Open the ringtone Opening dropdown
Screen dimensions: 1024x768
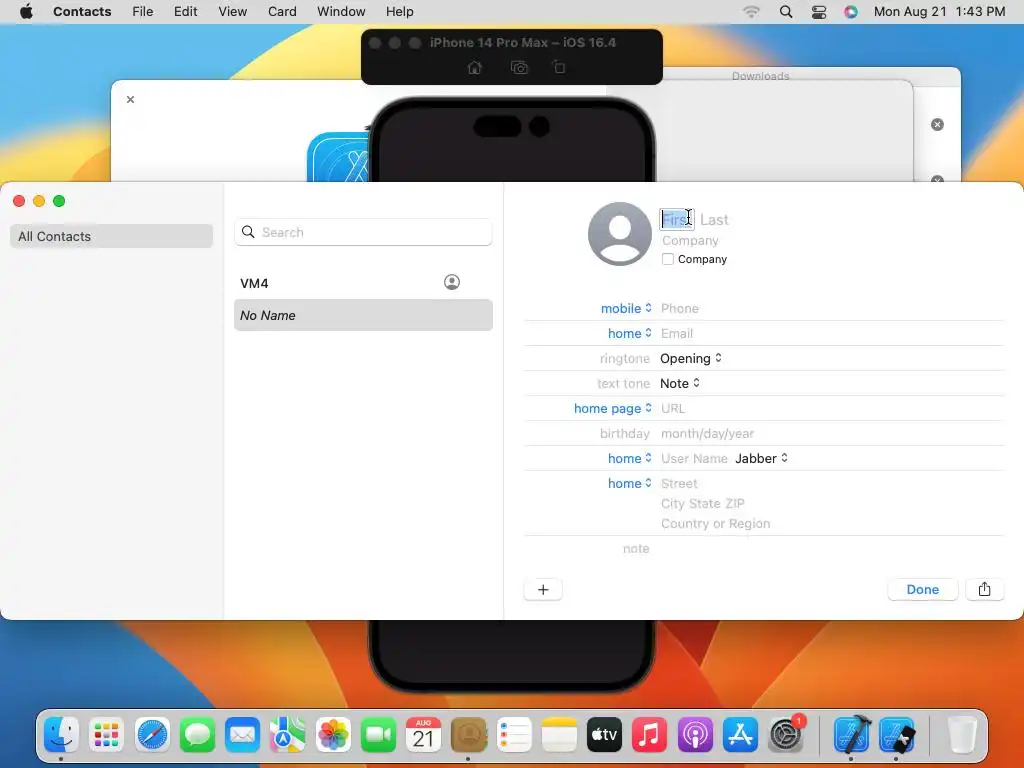pos(691,359)
